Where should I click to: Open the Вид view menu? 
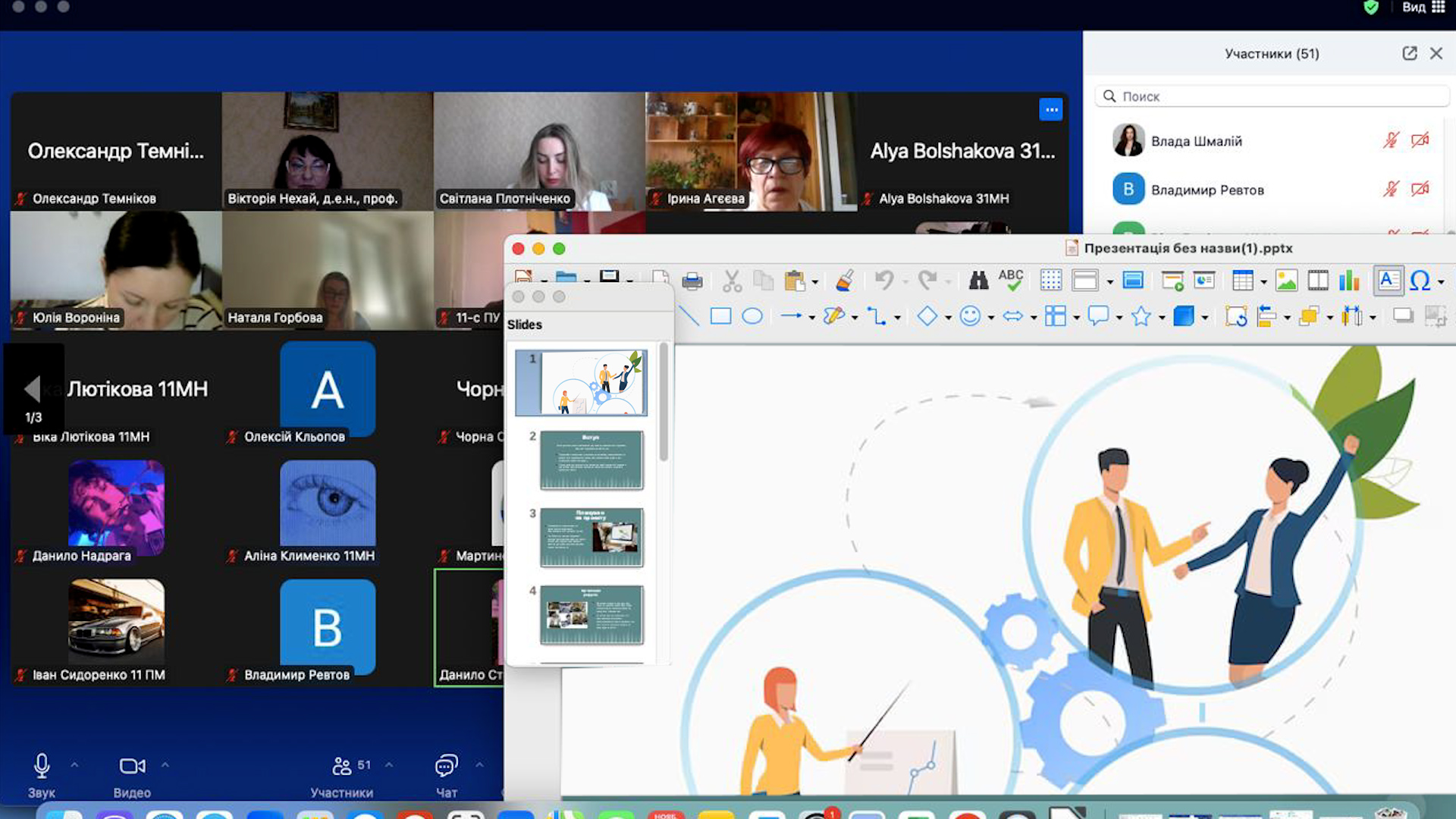[x=1414, y=8]
